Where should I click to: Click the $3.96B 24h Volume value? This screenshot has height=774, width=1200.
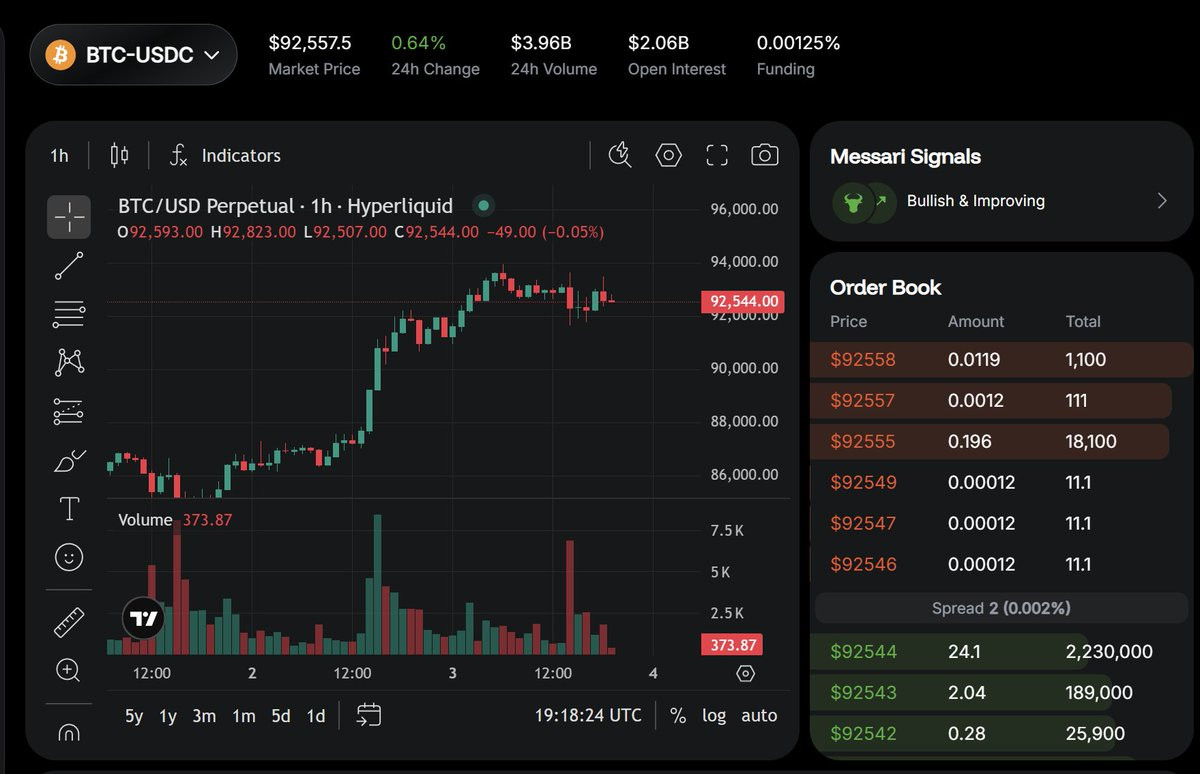tap(541, 43)
